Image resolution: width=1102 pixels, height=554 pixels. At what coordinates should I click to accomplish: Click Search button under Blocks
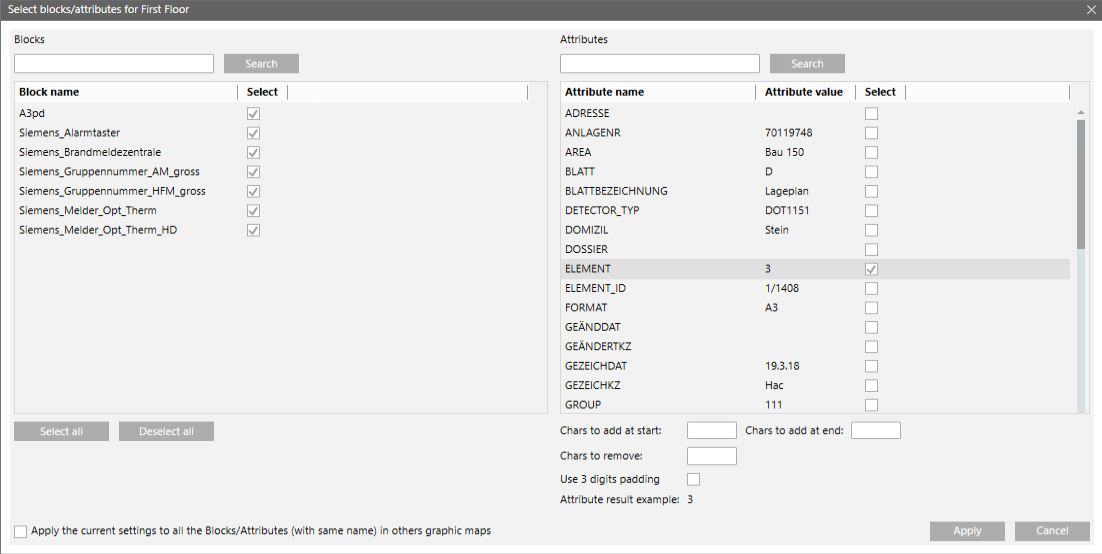tap(261, 64)
